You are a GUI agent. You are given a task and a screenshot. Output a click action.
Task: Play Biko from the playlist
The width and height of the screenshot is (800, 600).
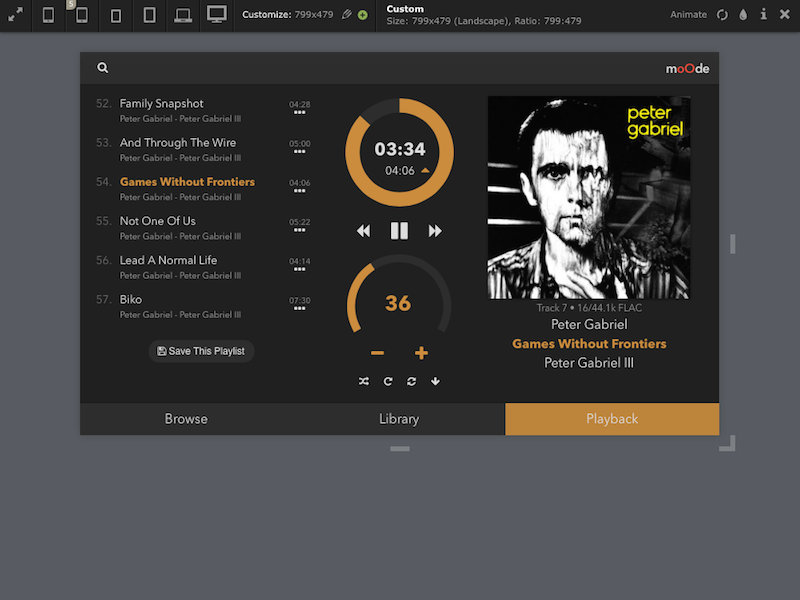pyautogui.click(x=131, y=299)
